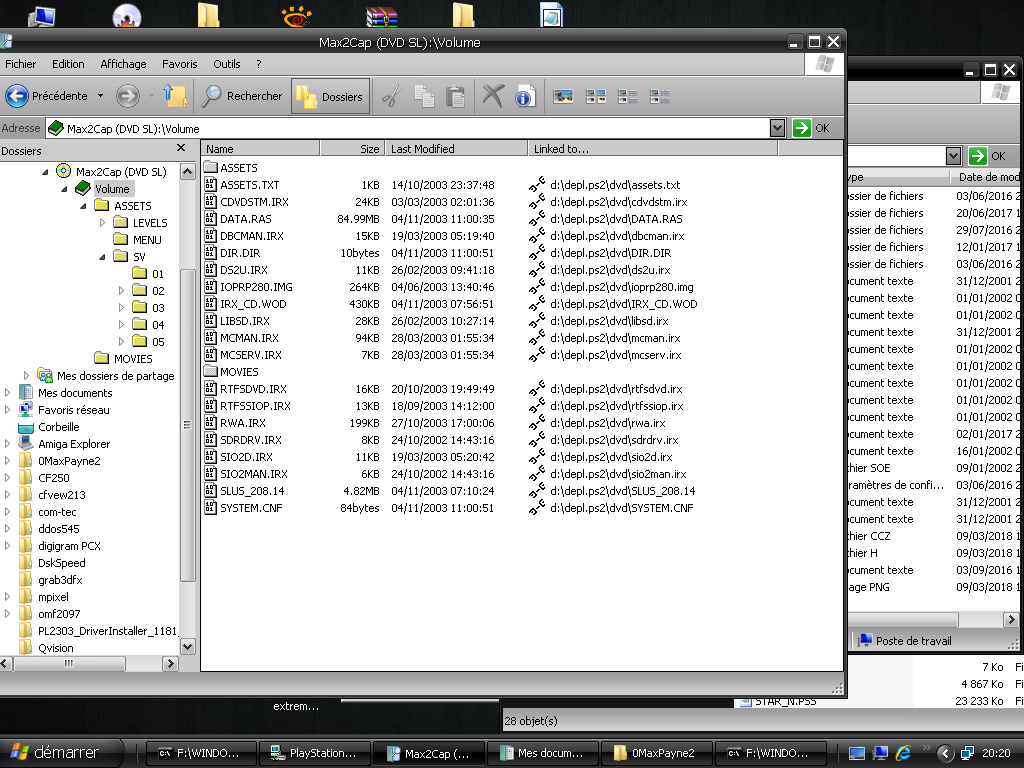Open the properties info icon
This screenshot has height=768, width=1024.
(524, 96)
